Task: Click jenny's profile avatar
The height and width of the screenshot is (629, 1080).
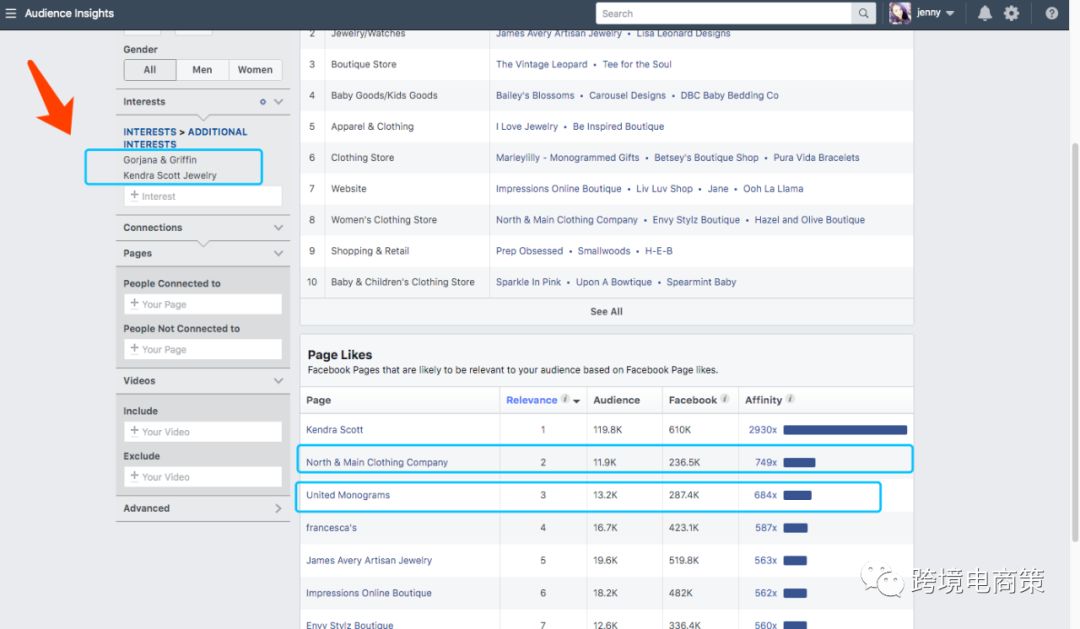Action: point(899,13)
